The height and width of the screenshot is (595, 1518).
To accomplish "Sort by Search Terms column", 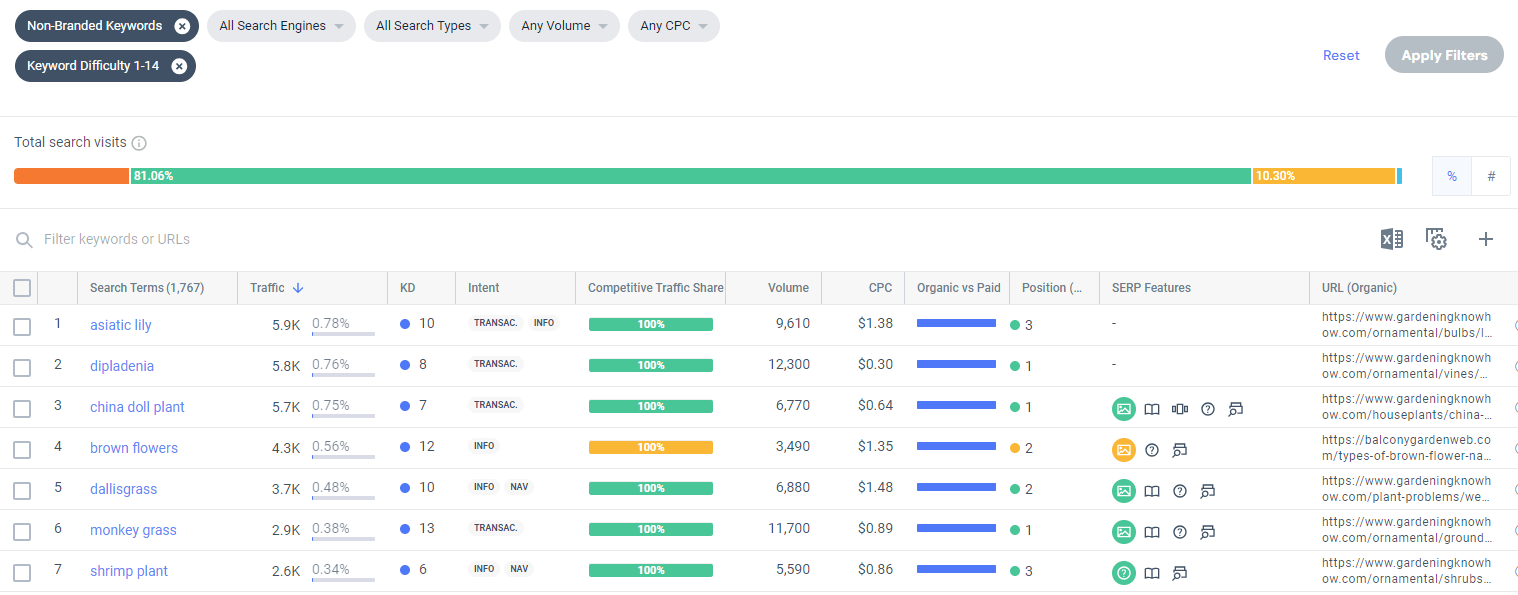I will 147,288.
